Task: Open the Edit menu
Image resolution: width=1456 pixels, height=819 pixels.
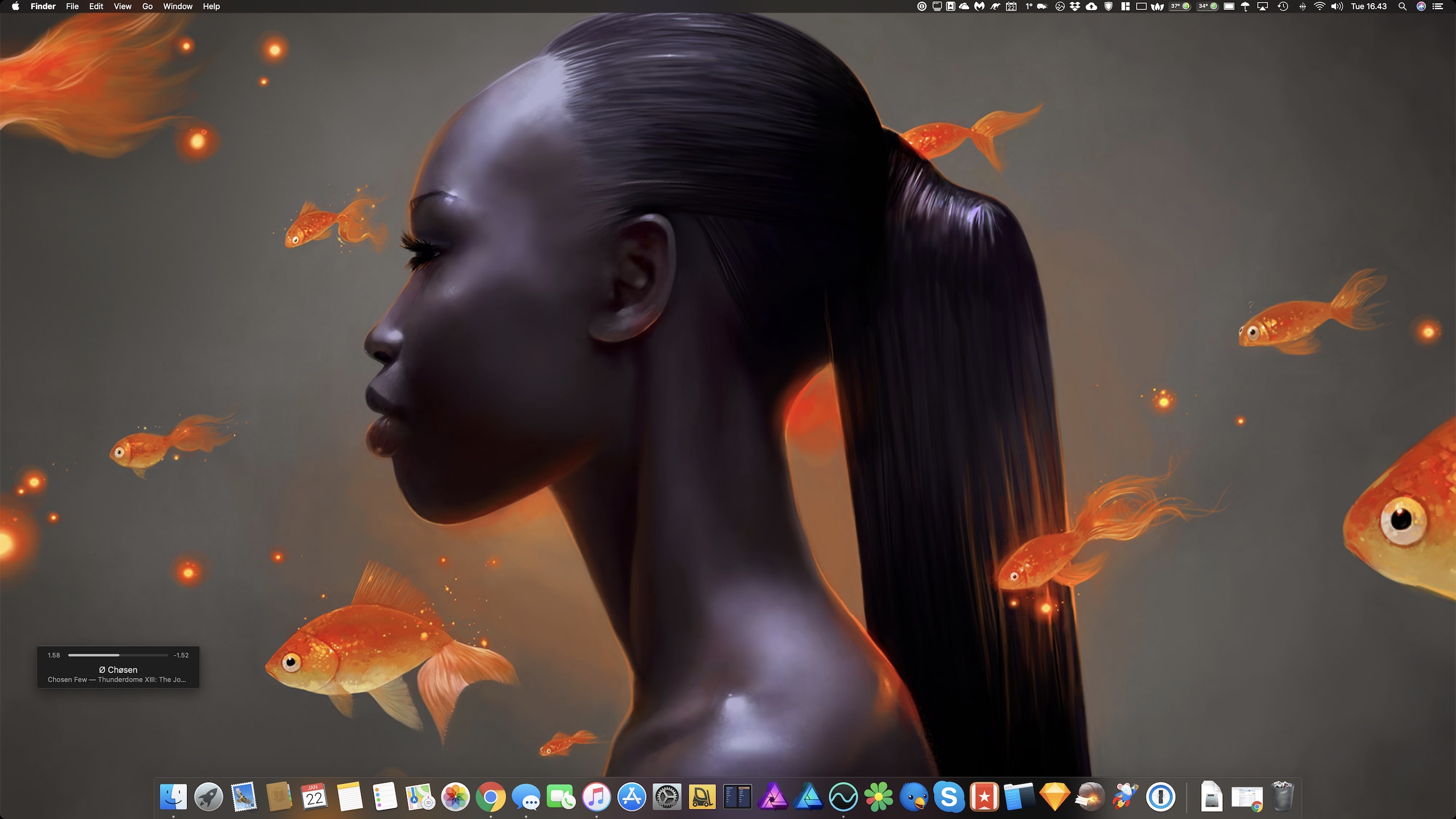Action: tap(96, 6)
